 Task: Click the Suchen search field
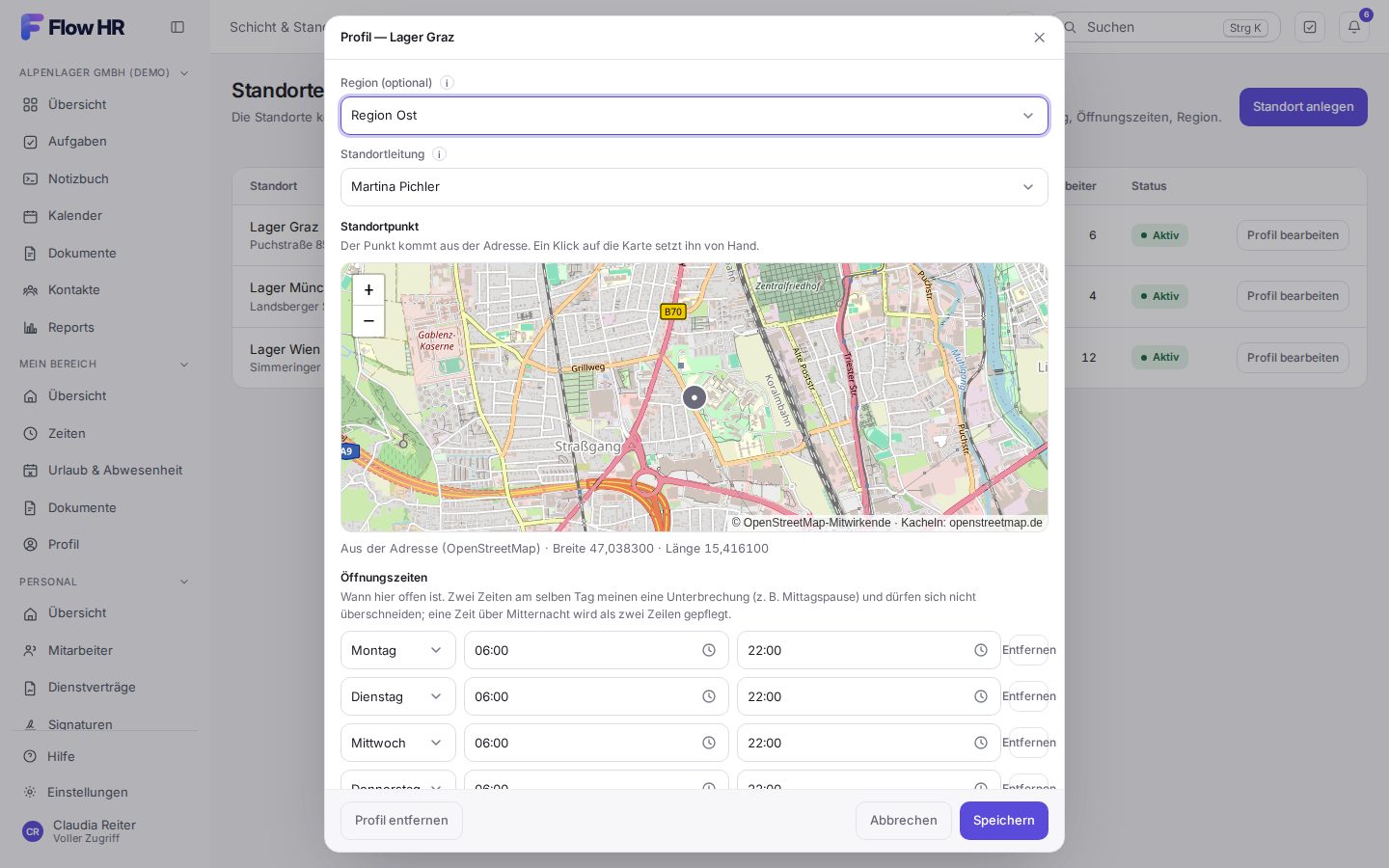point(1167,27)
